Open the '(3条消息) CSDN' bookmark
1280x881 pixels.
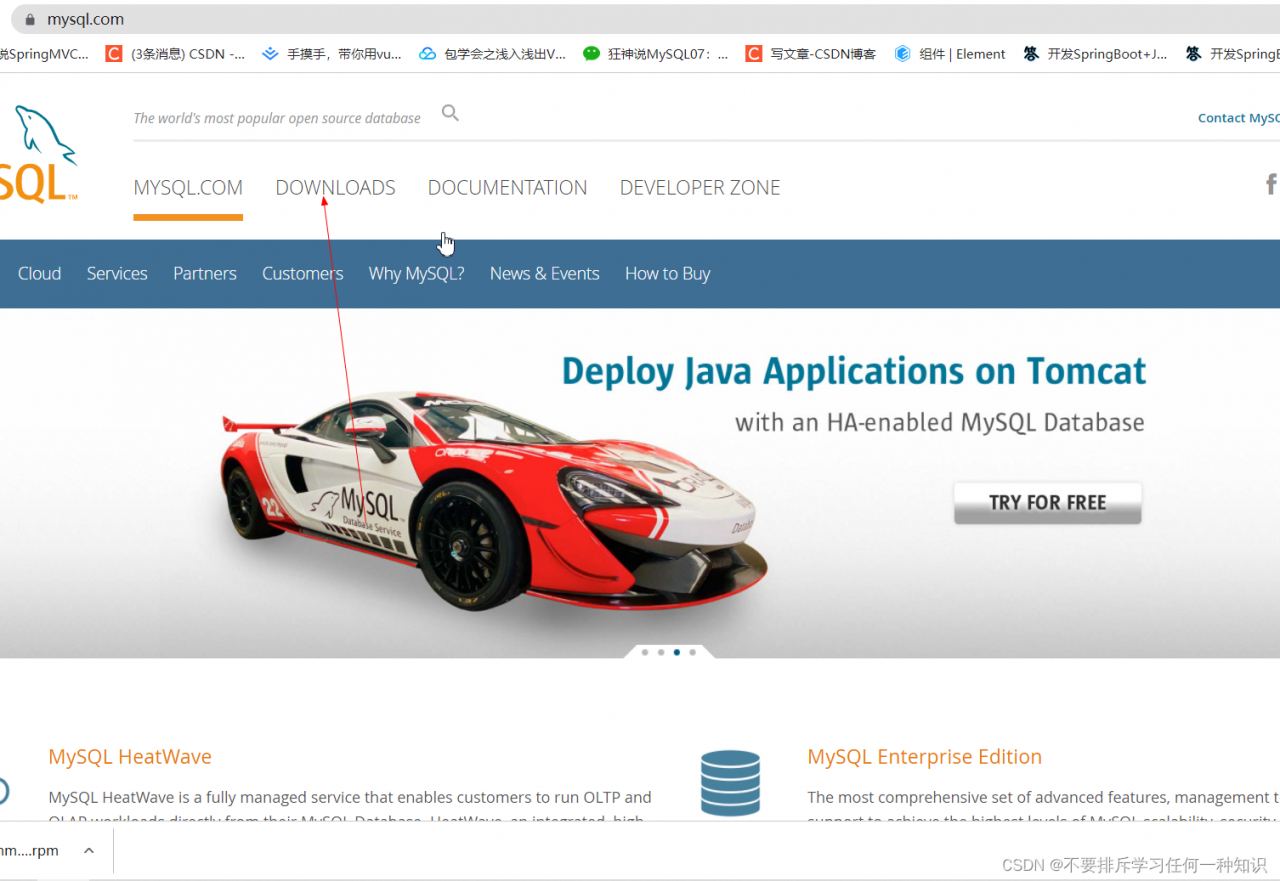[175, 54]
